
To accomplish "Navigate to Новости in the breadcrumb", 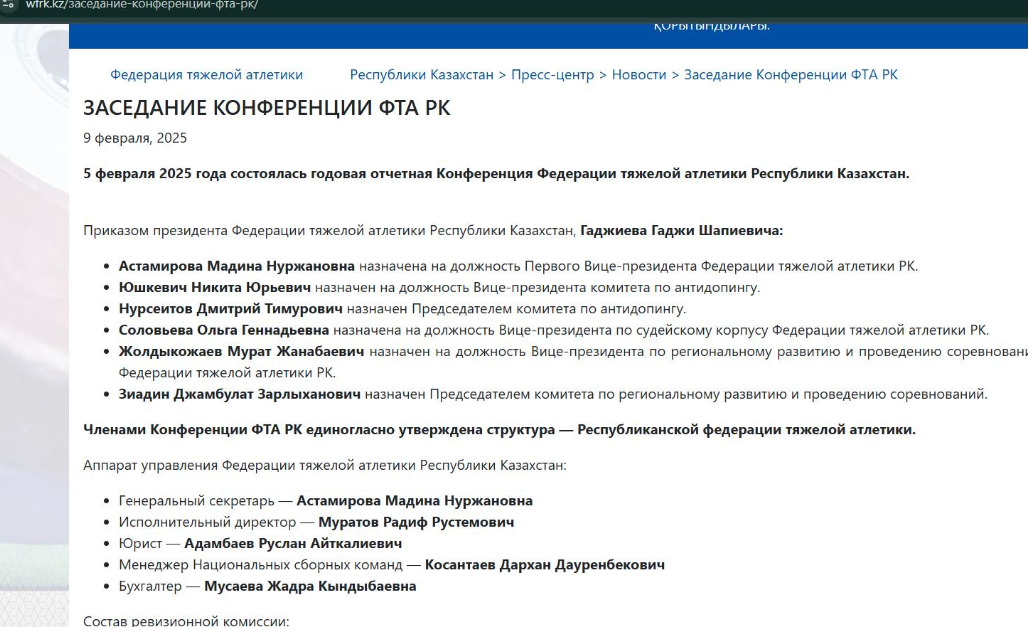I will 638,75.
